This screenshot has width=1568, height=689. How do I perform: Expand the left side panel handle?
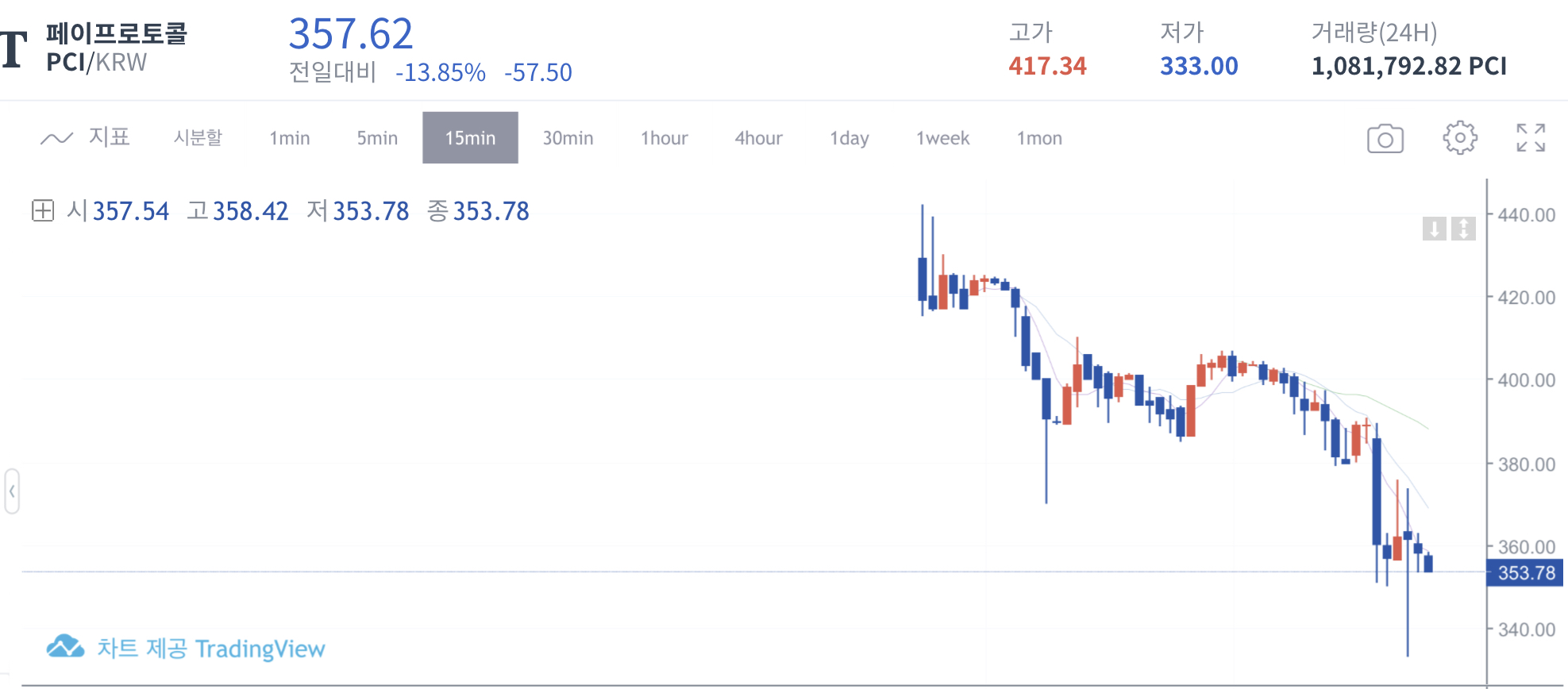[x=12, y=491]
